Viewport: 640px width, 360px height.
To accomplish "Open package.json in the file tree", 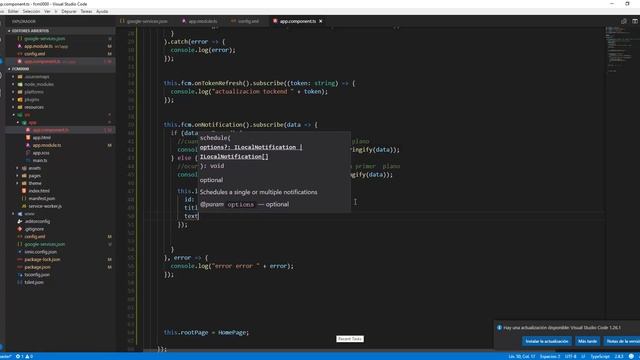I will tap(38, 267).
